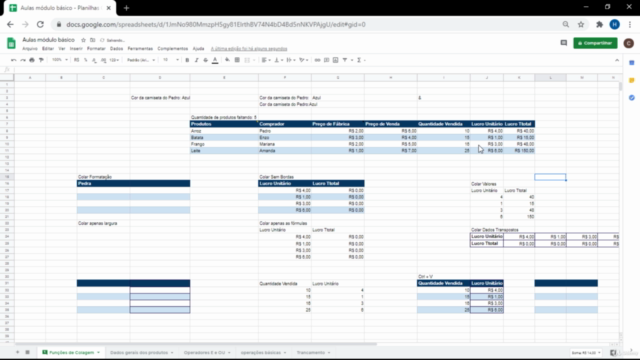Image resolution: width=640 pixels, height=360 pixels.
Task: Decrease decimal places
Action: point(94,60)
